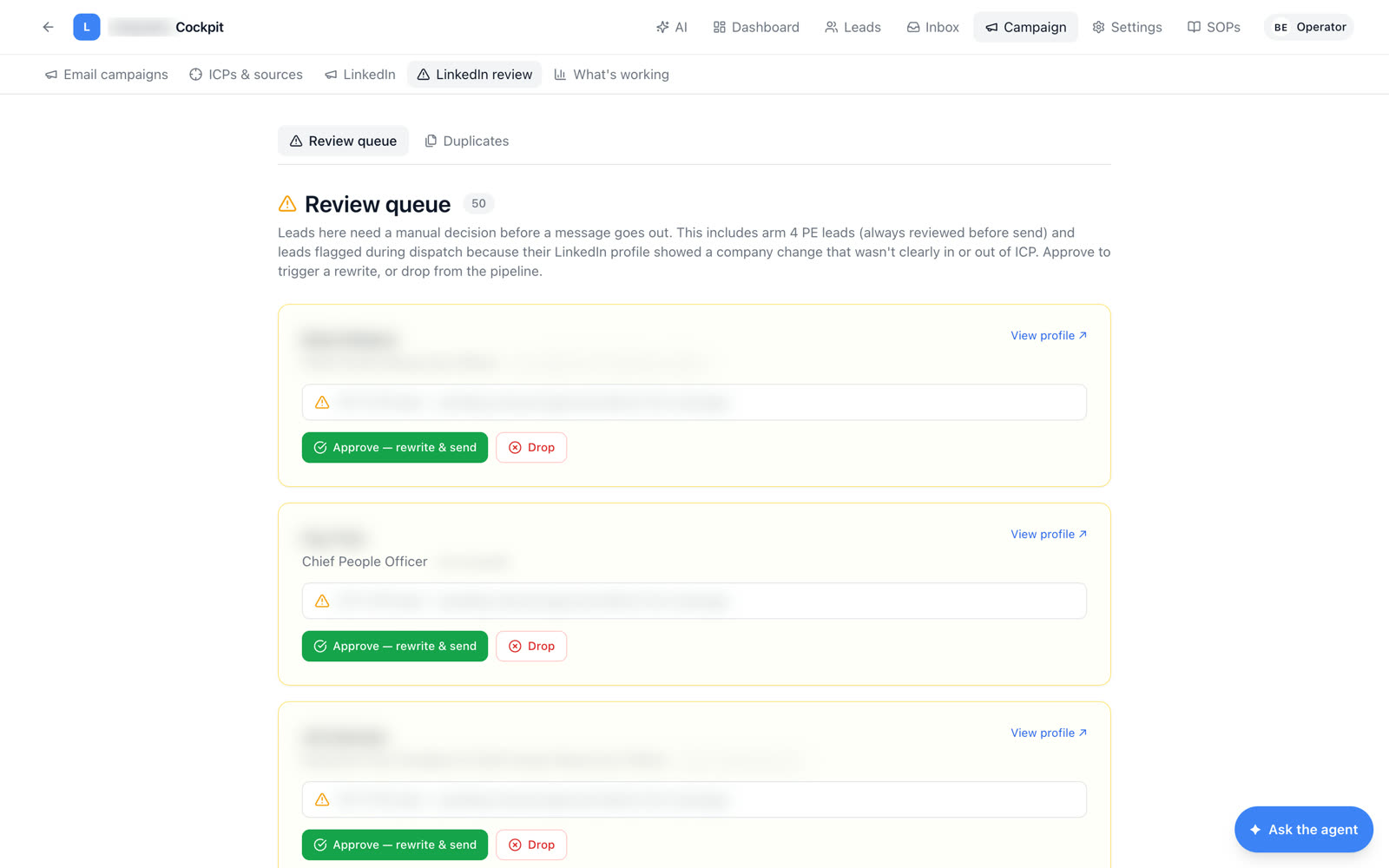Viewport: 1389px width, 868px height.
Task: Open the Leads page
Action: 852,27
